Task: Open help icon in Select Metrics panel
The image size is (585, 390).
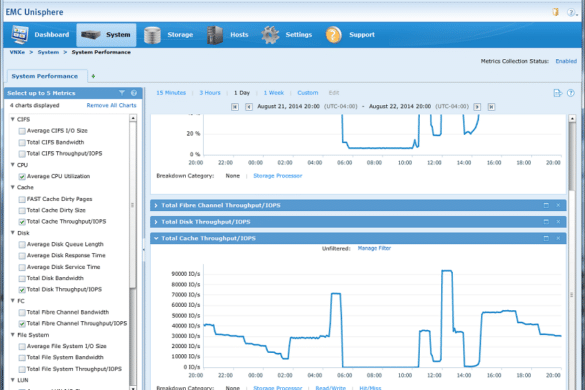Action: point(134,93)
